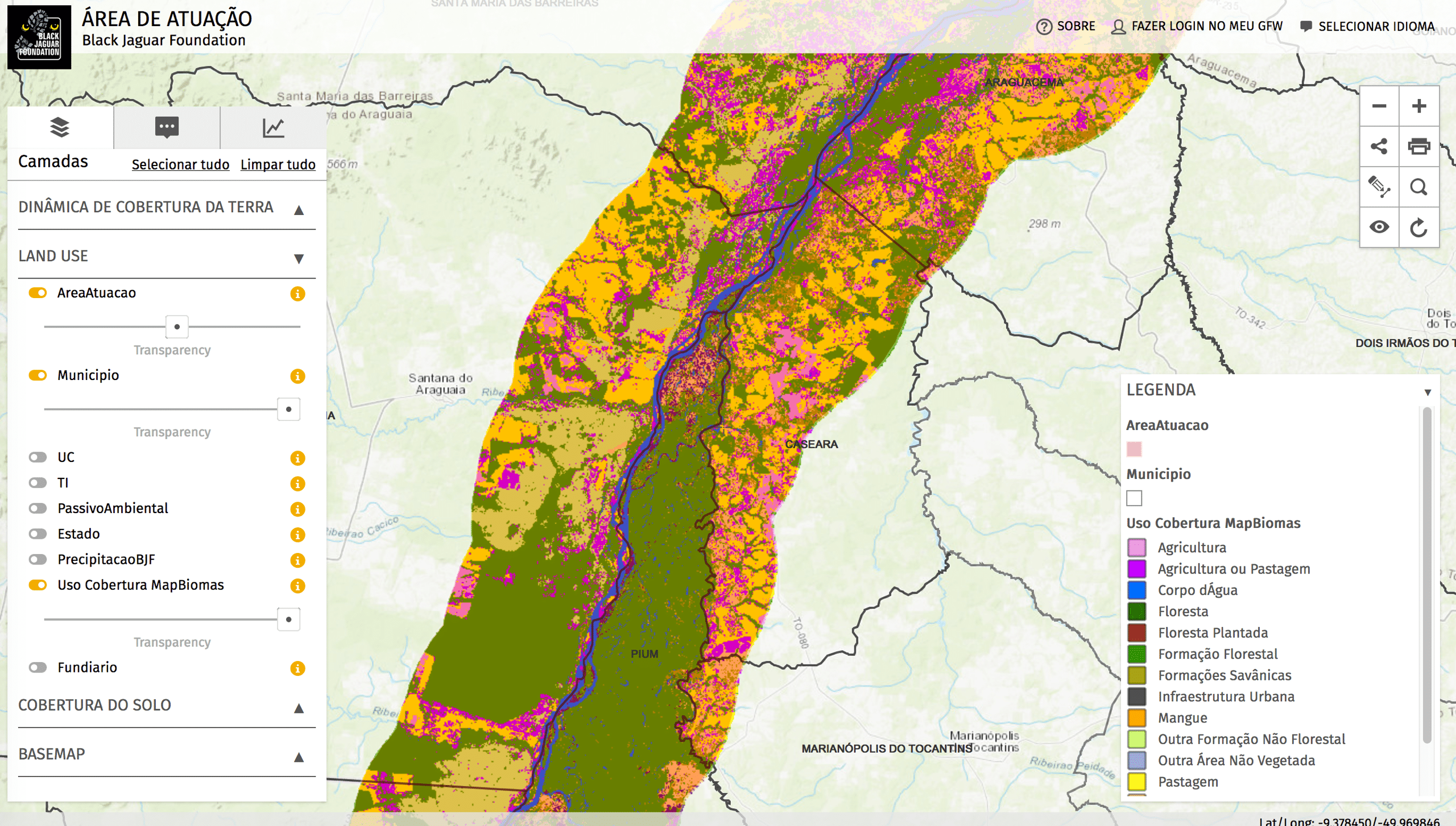Click the Selecionar tudo link
The width and height of the screenshot is (1456, 826).
coord(180,164)
